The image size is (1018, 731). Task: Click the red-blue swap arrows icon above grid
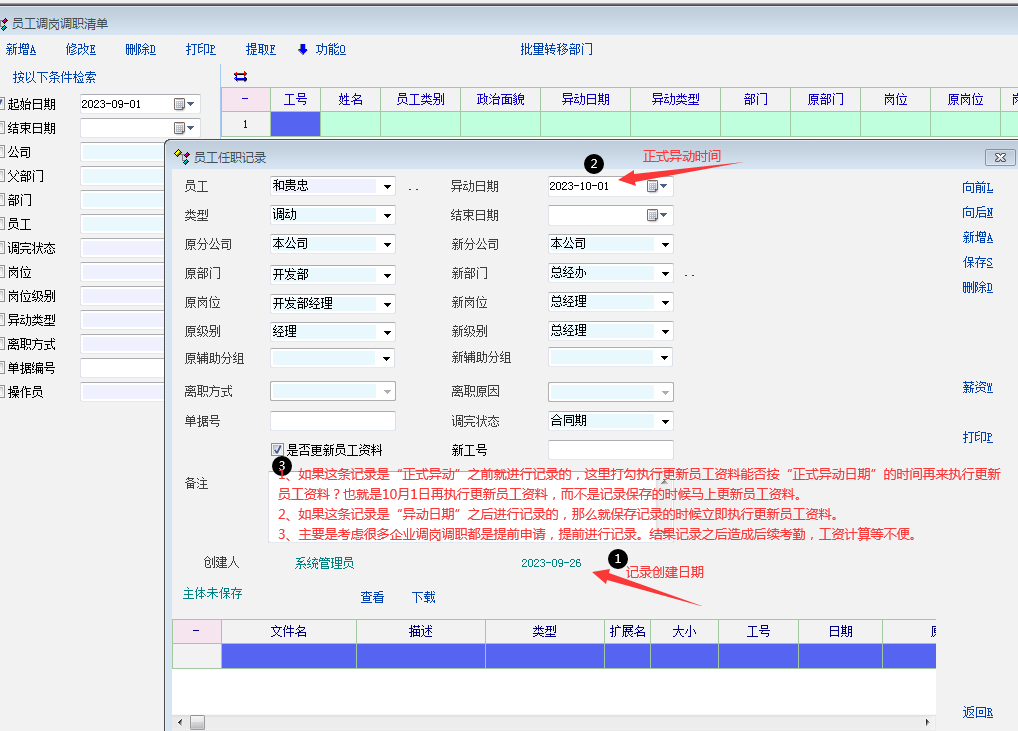[x=240, y=76]
